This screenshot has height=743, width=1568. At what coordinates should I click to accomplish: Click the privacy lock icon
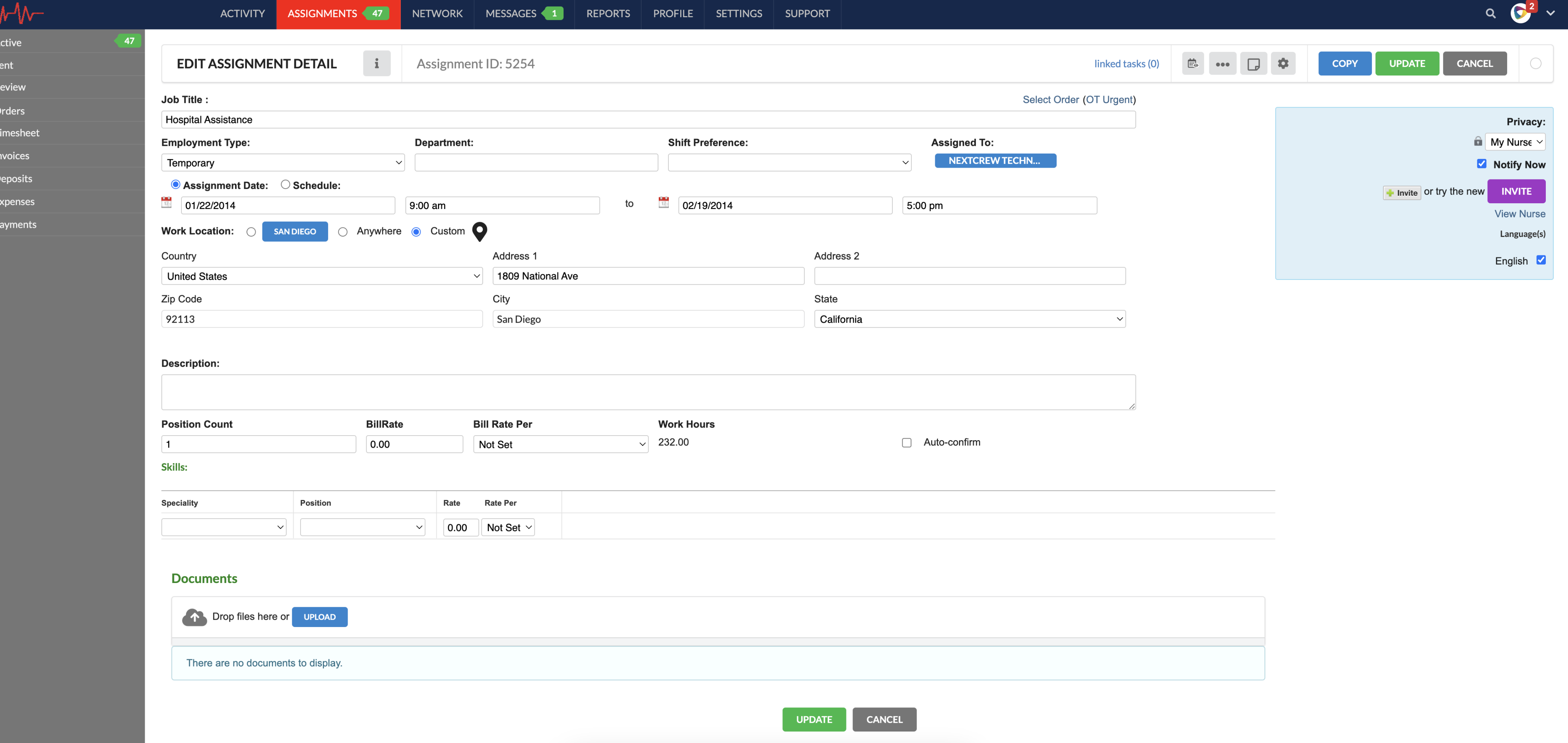1477,141
